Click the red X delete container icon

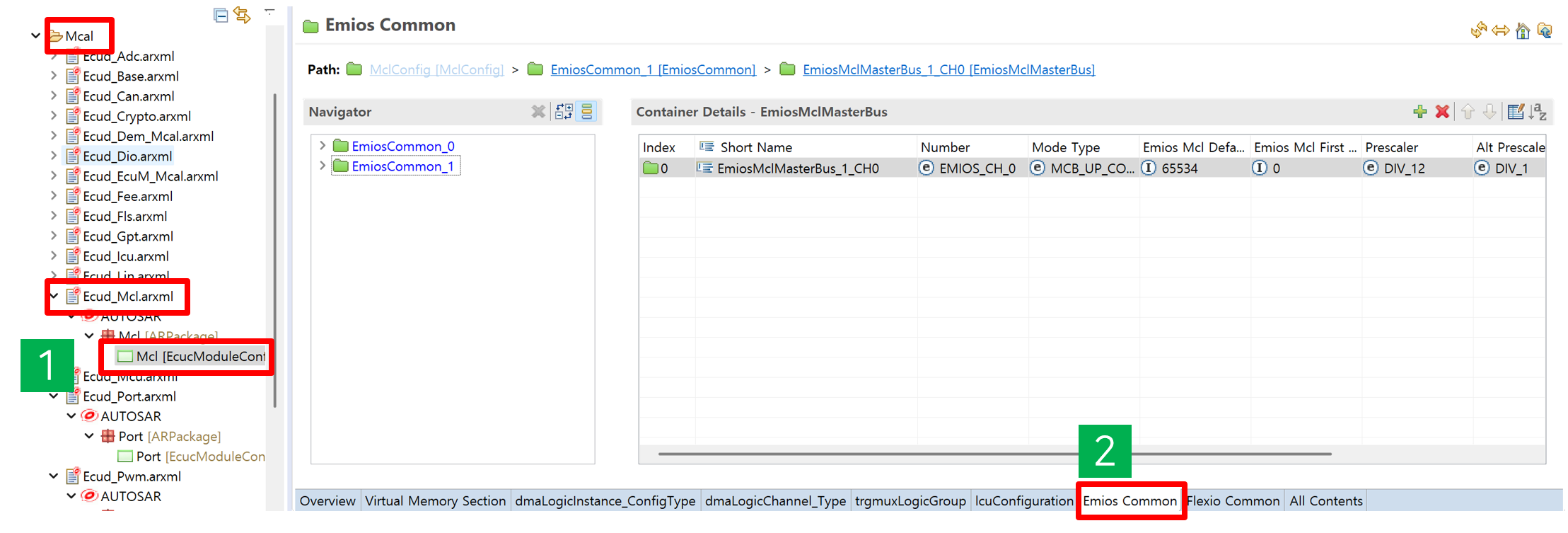1442,112
